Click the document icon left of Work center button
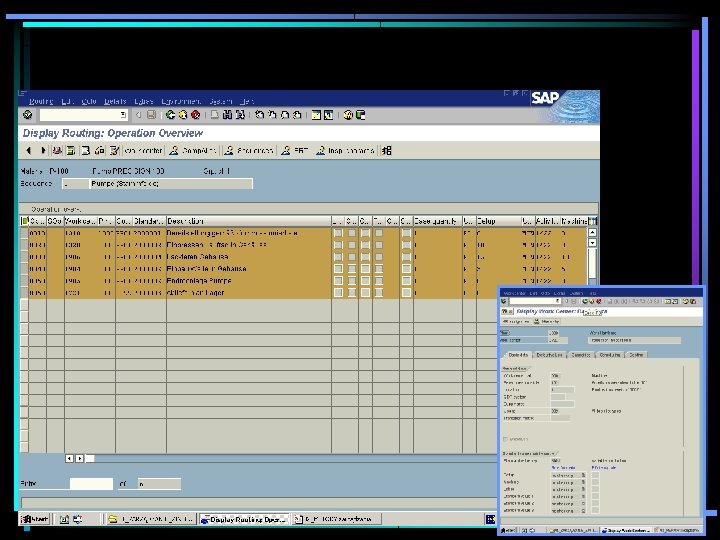The image size is (720, 540). pos(114,150)
